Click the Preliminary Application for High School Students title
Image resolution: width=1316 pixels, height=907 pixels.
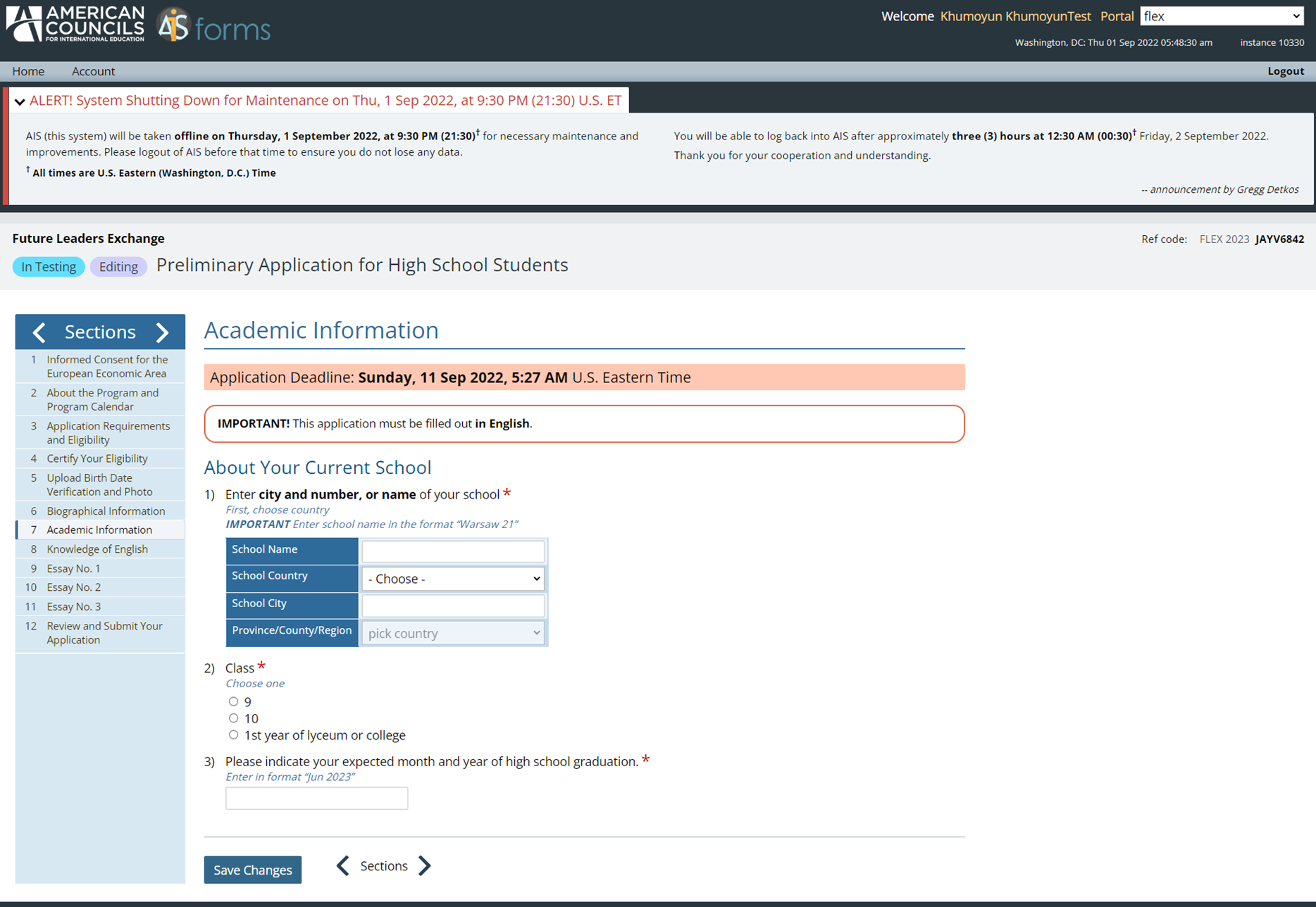362,265
